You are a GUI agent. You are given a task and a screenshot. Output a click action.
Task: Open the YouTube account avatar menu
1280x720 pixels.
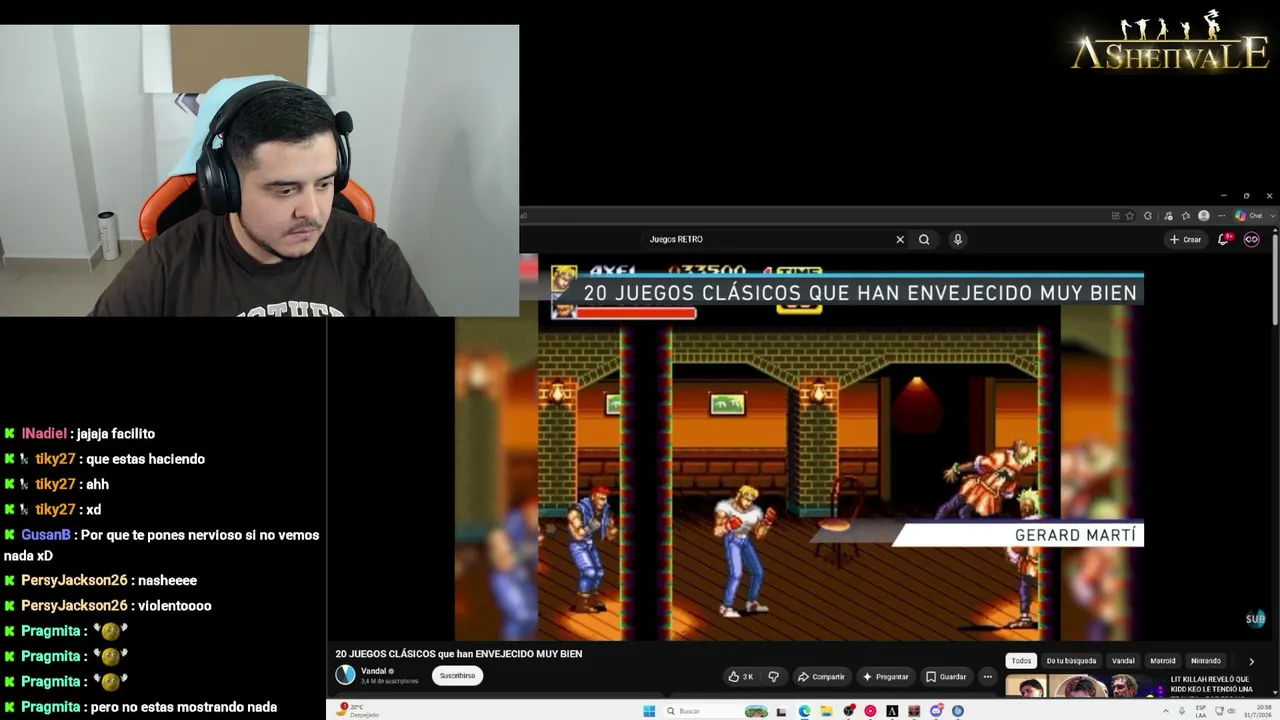pyautogui.click(x=1251, y=239)
